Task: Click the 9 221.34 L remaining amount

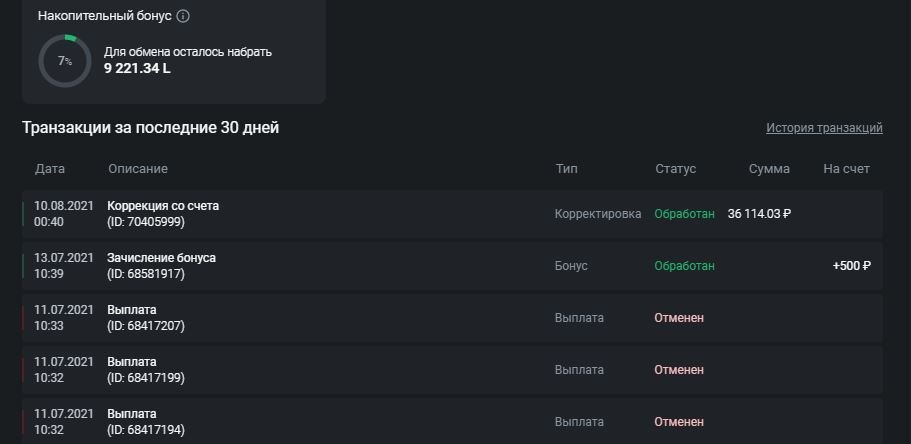Action: [x=137, y=69]
